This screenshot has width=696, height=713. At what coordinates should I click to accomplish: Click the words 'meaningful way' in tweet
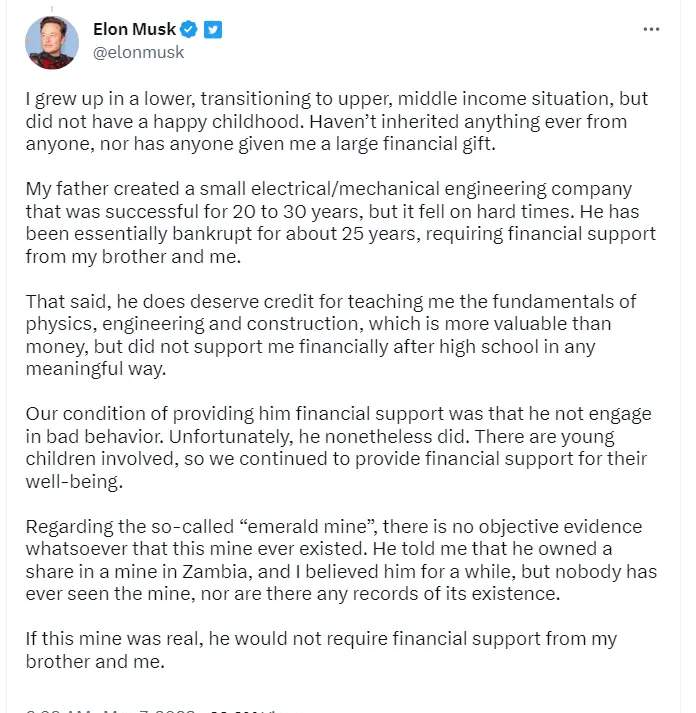pos(95,369)
